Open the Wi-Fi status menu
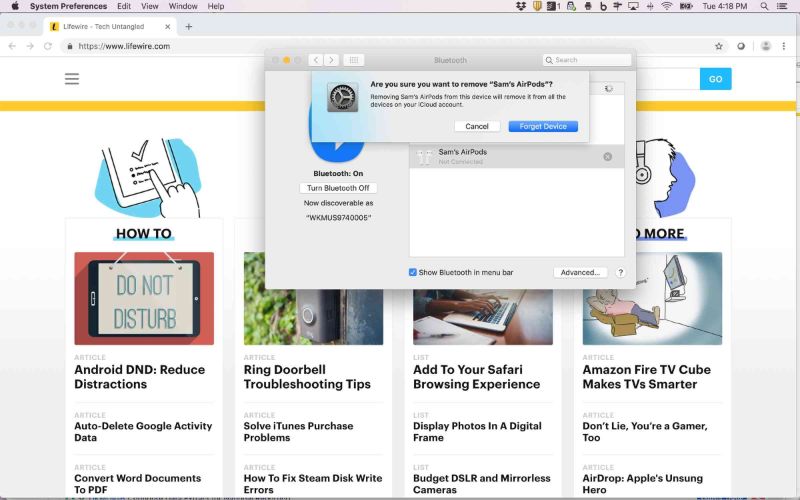800x500 pixels. pyautogui.click(x=666, y=6)
